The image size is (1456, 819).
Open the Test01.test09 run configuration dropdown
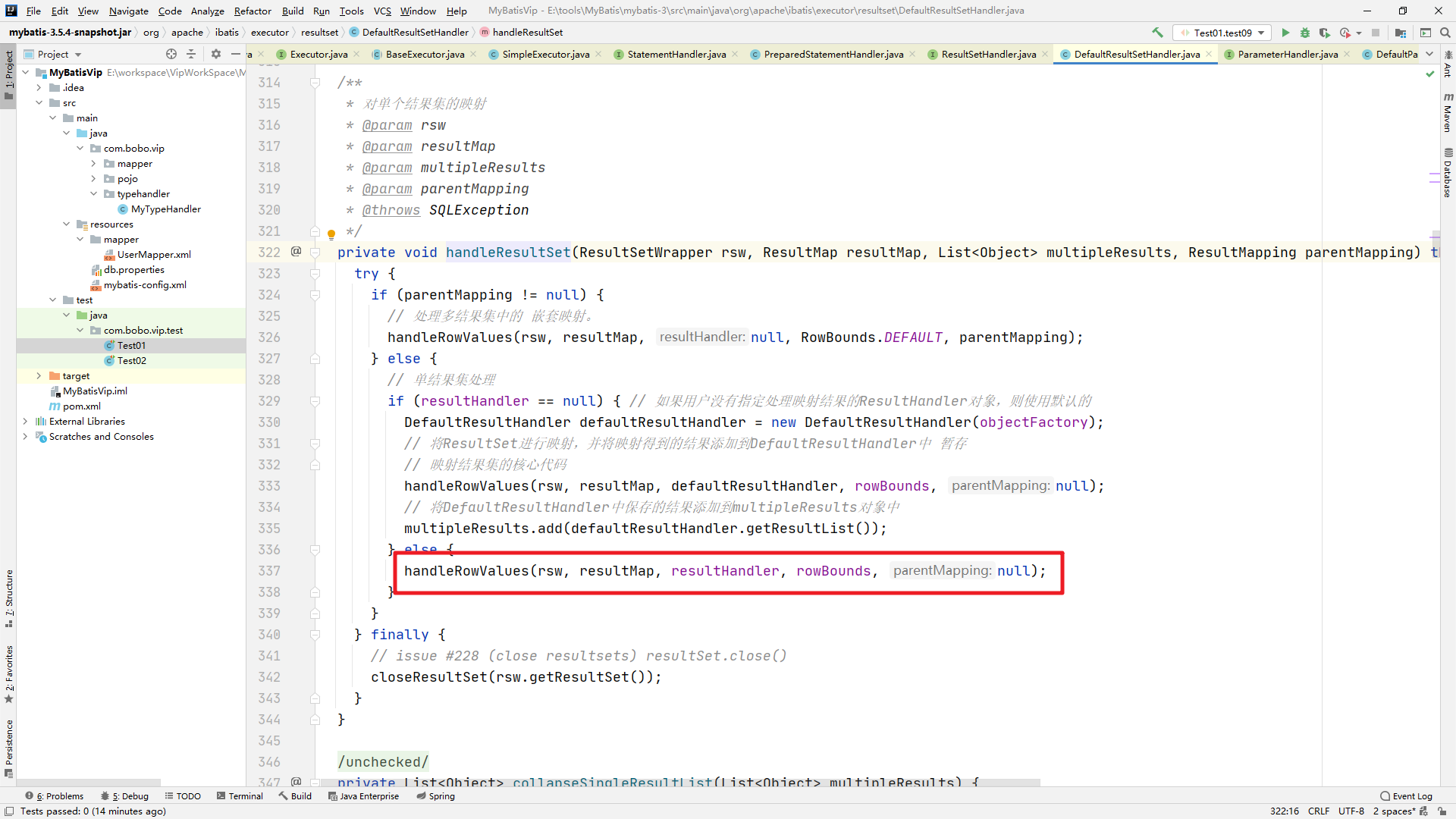pos(1222,33)
